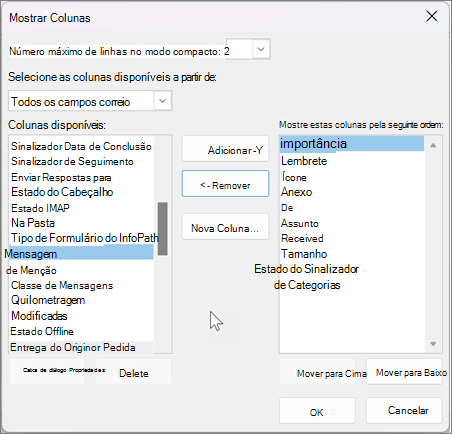This screenshot has width=452, height=434.
Task: Open the maximum lines compact mode dropdown
Action: click(x=261, y=49)
